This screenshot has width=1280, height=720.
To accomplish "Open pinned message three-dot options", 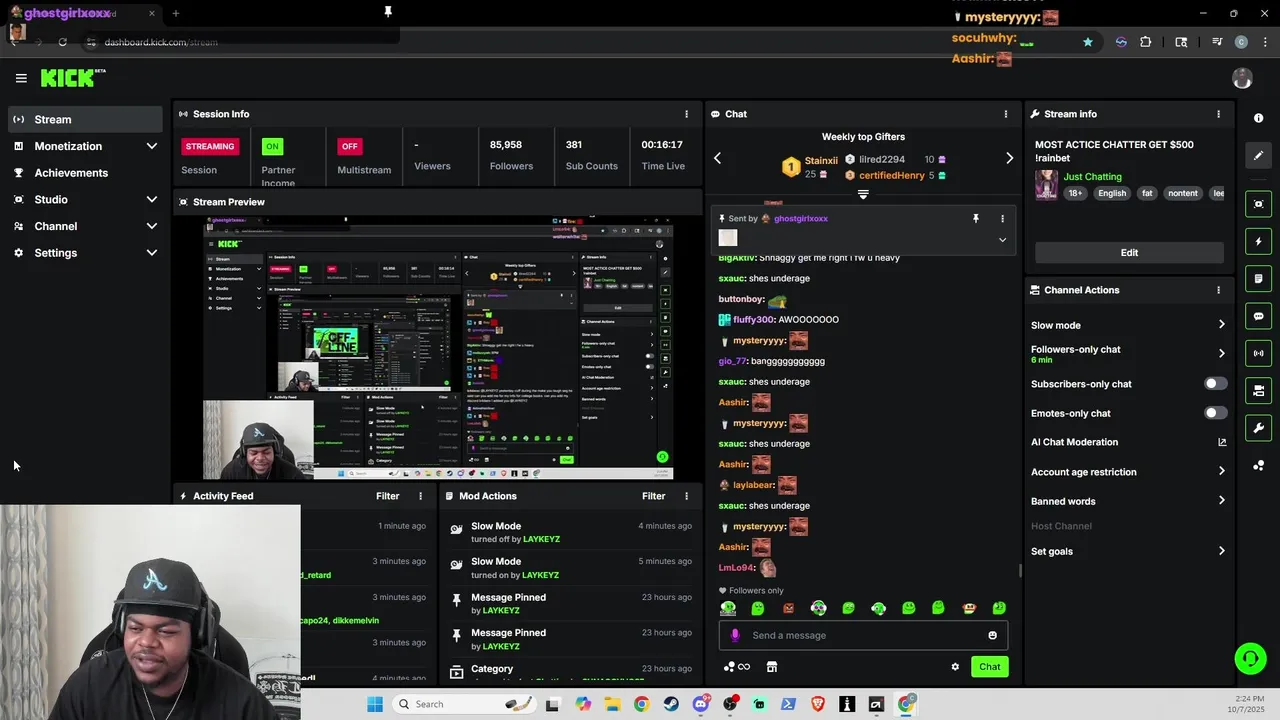I will pyautogui.click(x=1002, y=218).
